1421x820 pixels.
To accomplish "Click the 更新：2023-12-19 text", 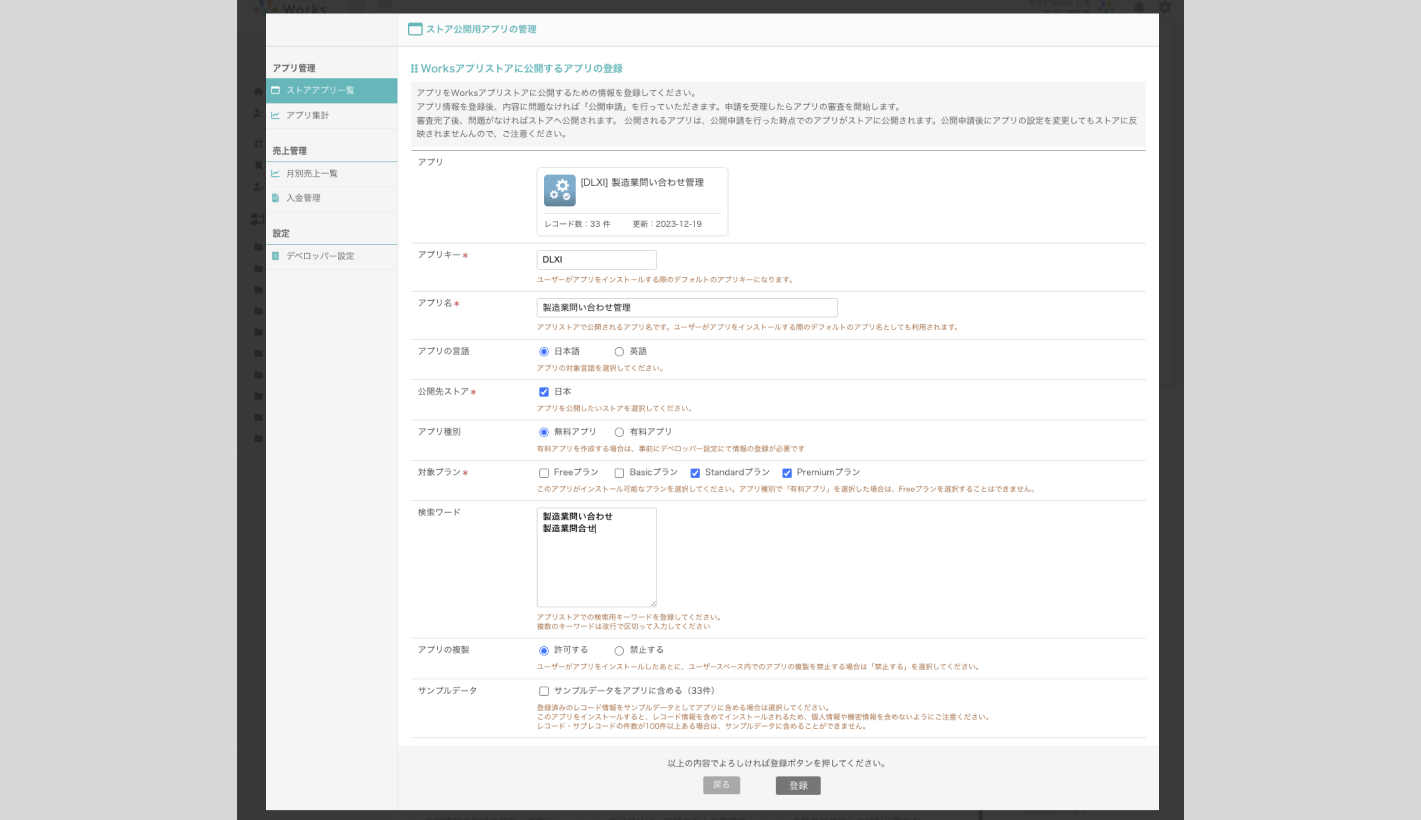I will point(667,224).
